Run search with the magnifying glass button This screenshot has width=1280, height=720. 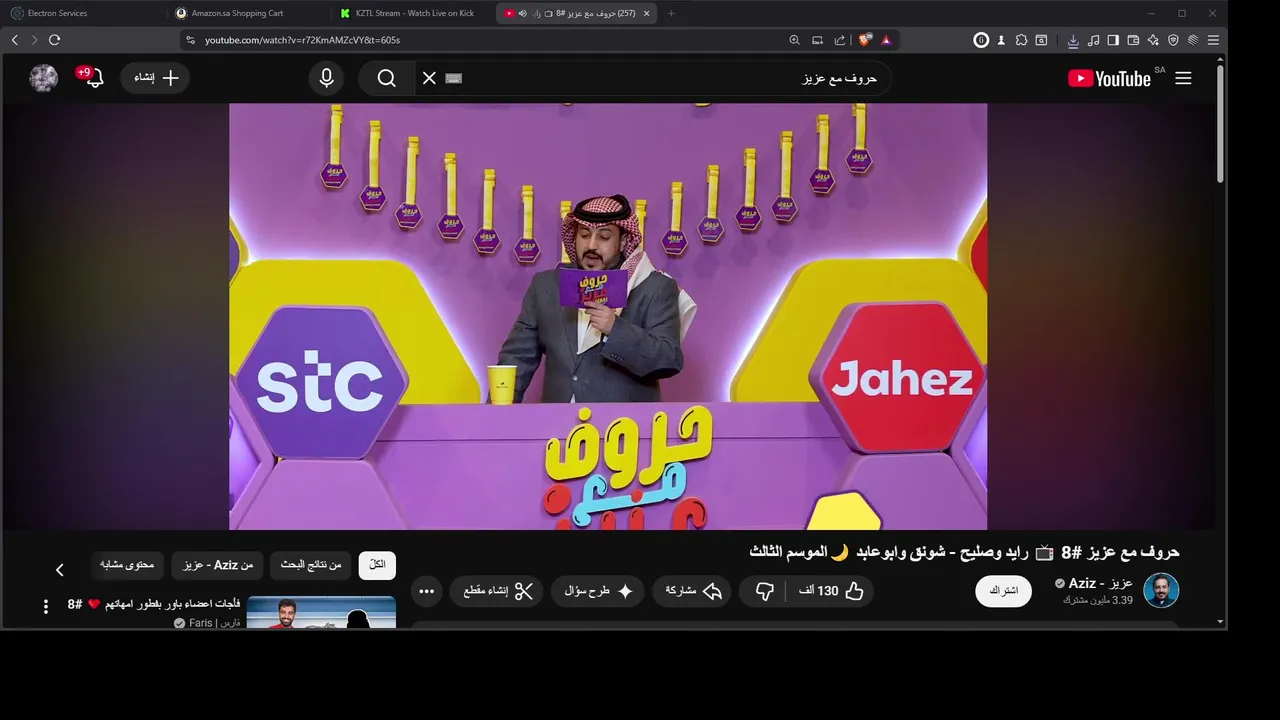pos(387,78)
